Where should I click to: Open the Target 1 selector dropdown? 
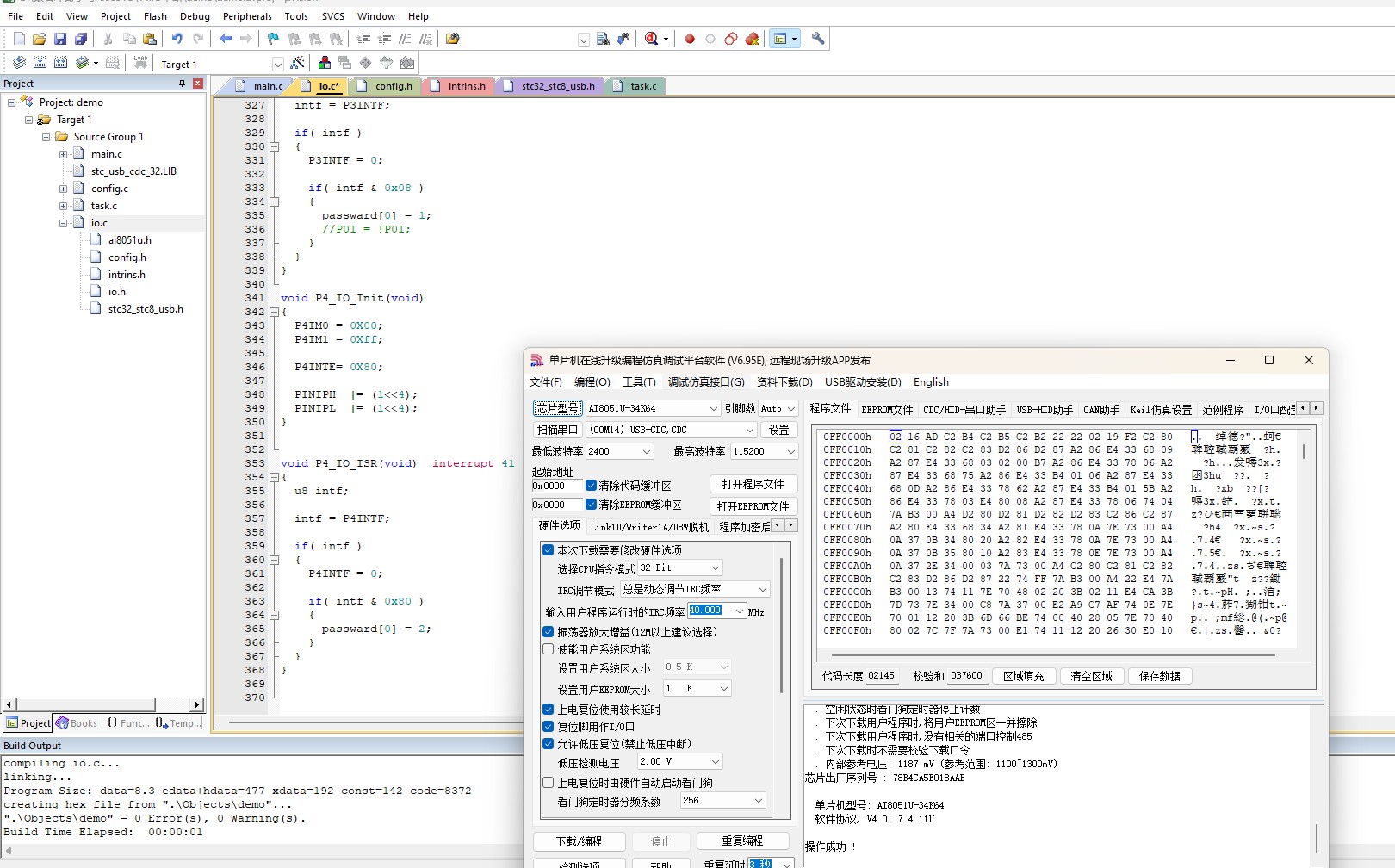(x=277, y=64)
